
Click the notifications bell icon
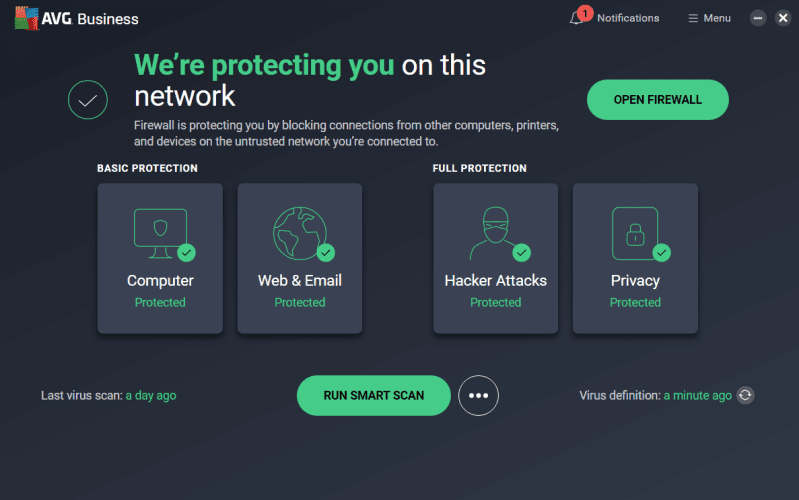point(577,18)
